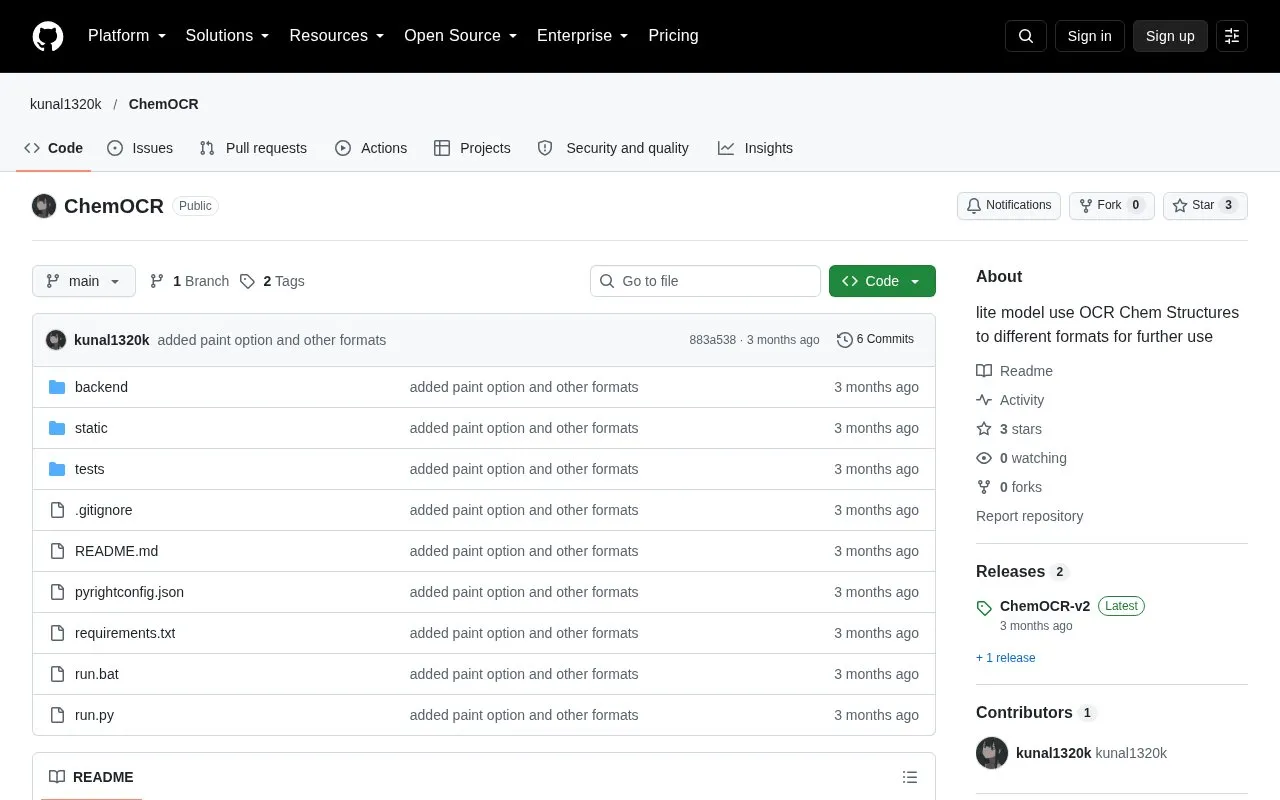Switch to the Issues tab
The height and width of the screenshot is (800, 1280).
pos(140,148)
